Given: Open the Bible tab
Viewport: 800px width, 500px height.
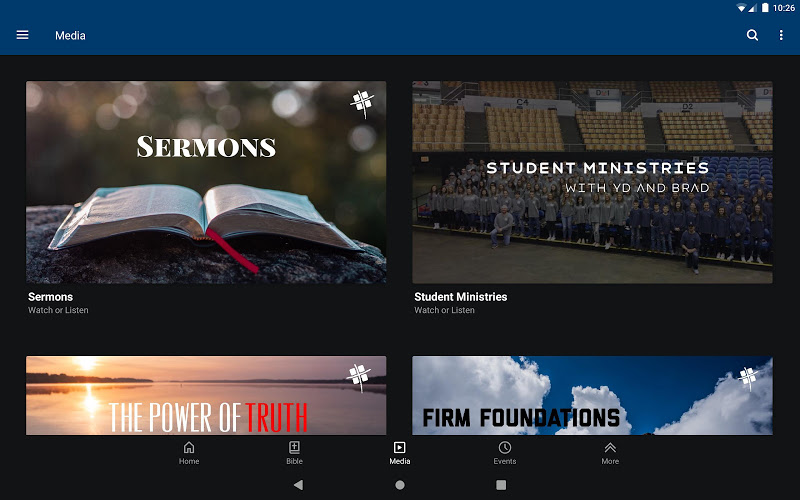Looking at the screenshot, I should pos(294,453).
